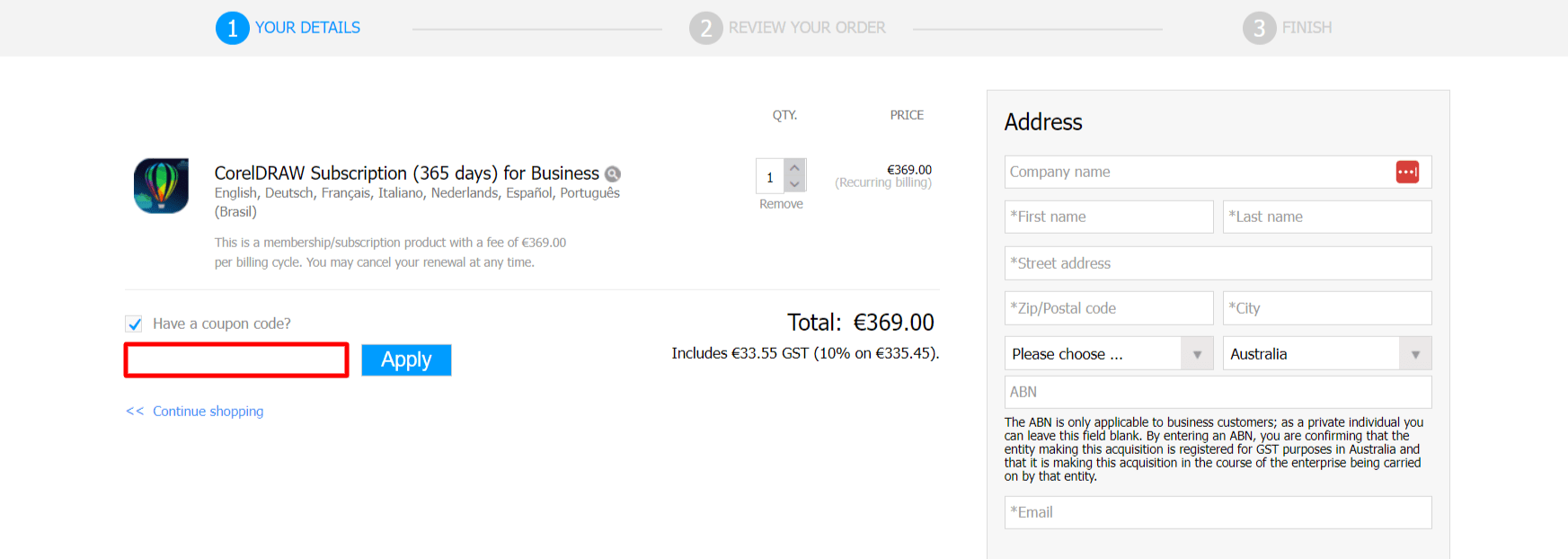Click step 1 'YOUR DETAILS'
Viewport: 1568px width, 559px height.
(x=288, y=28)
